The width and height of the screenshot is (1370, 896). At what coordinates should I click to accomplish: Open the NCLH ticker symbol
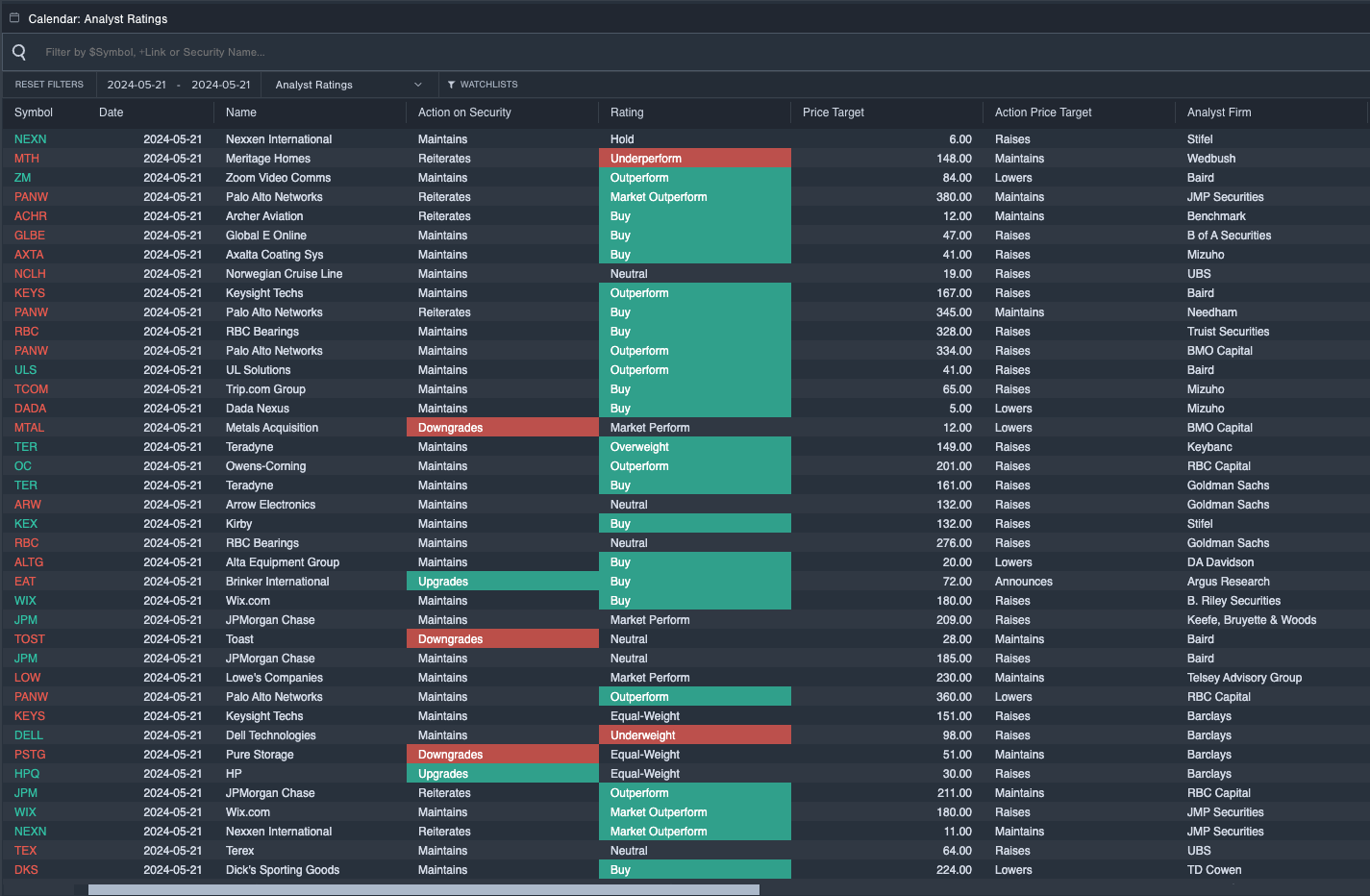[x=30, y=274]
